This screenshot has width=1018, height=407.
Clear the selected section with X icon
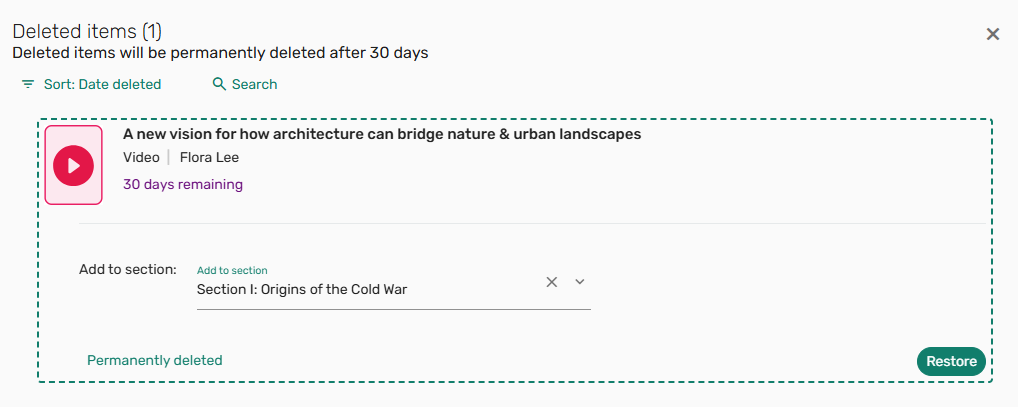coord(551,282)
